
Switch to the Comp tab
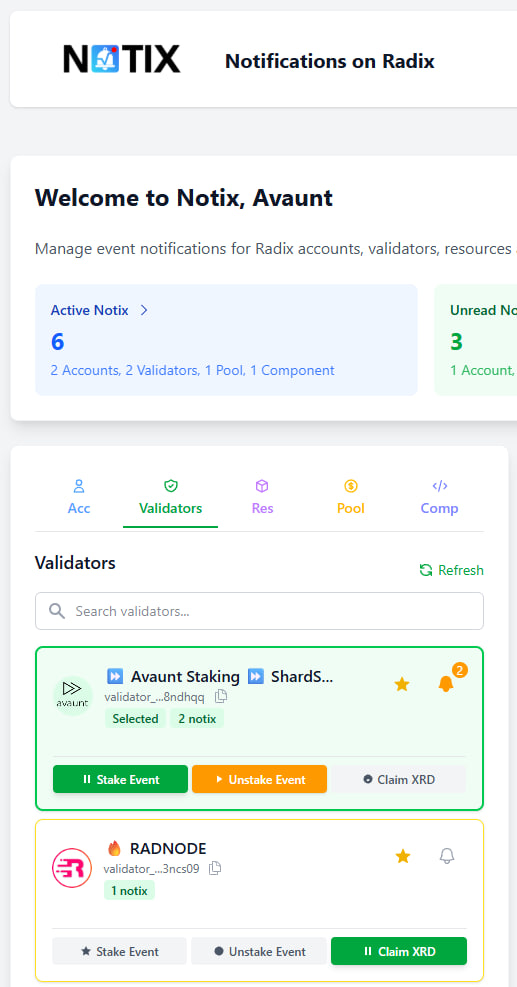click(440, 497)
